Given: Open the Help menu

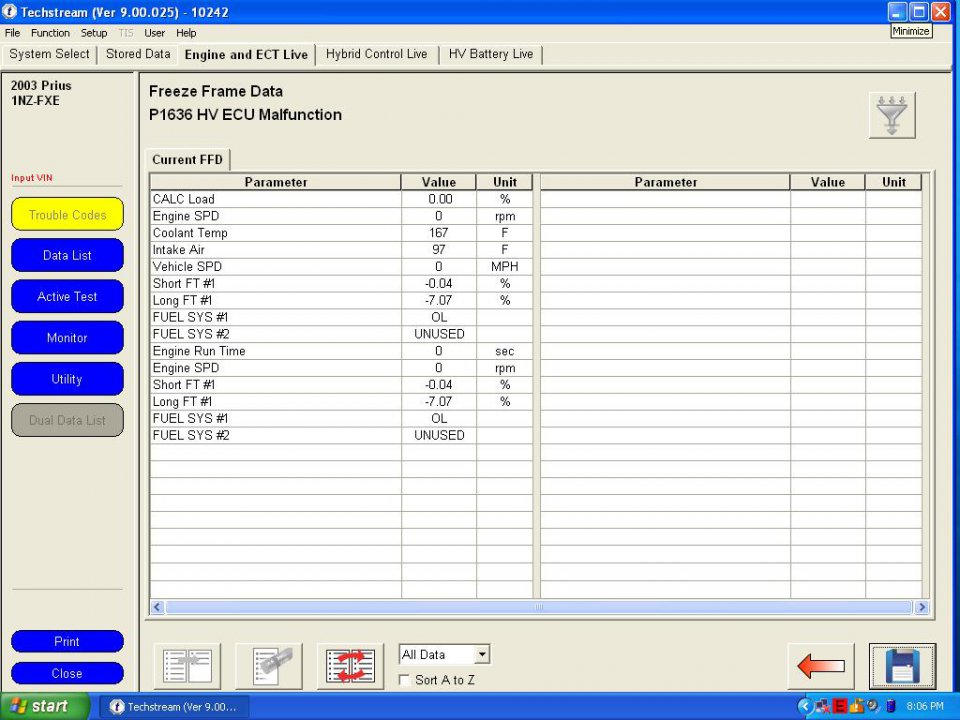Looking at the screenshot, I should (186, 33).
